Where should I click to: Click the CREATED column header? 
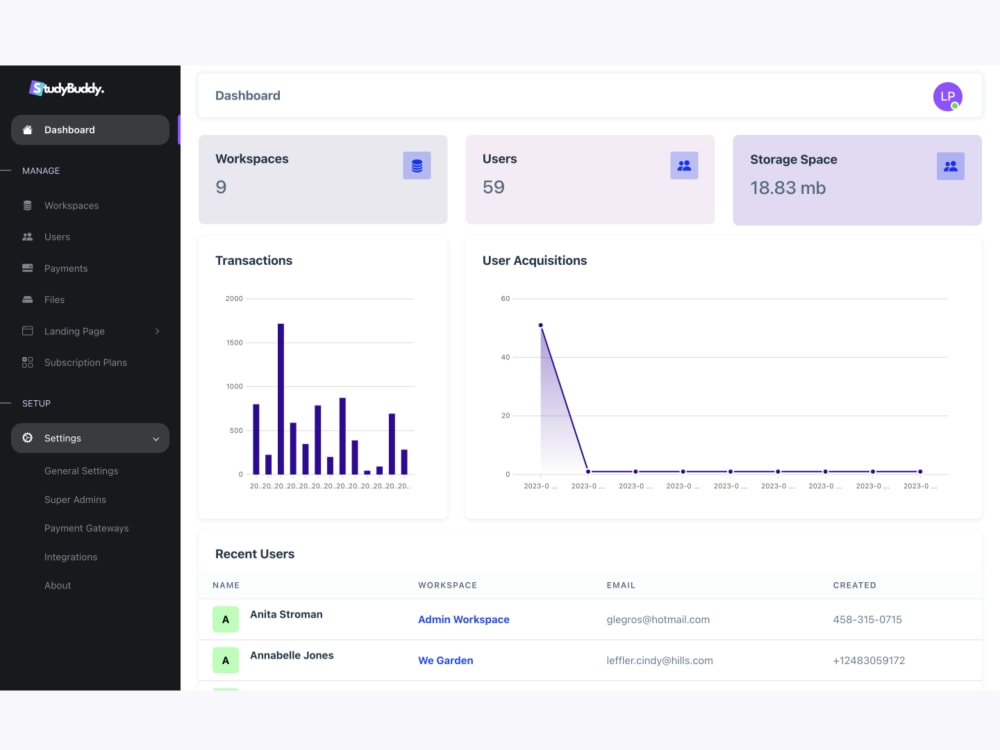click(854, 585)
